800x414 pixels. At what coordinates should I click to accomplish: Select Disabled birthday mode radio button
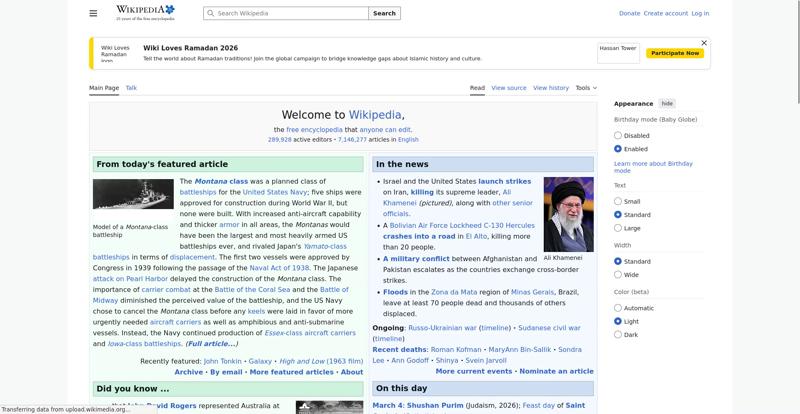point(618,136)
